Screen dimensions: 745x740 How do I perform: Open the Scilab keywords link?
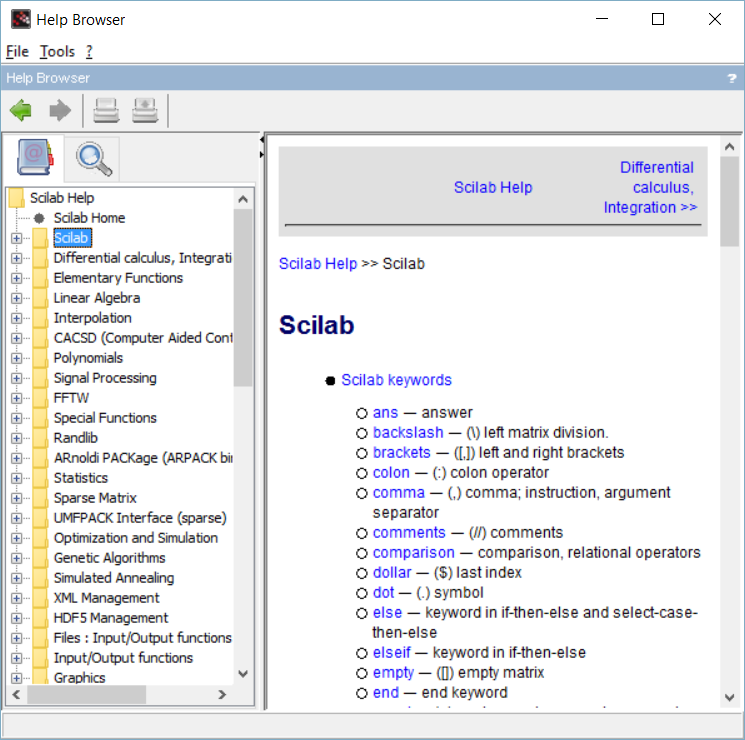(396, 380)
